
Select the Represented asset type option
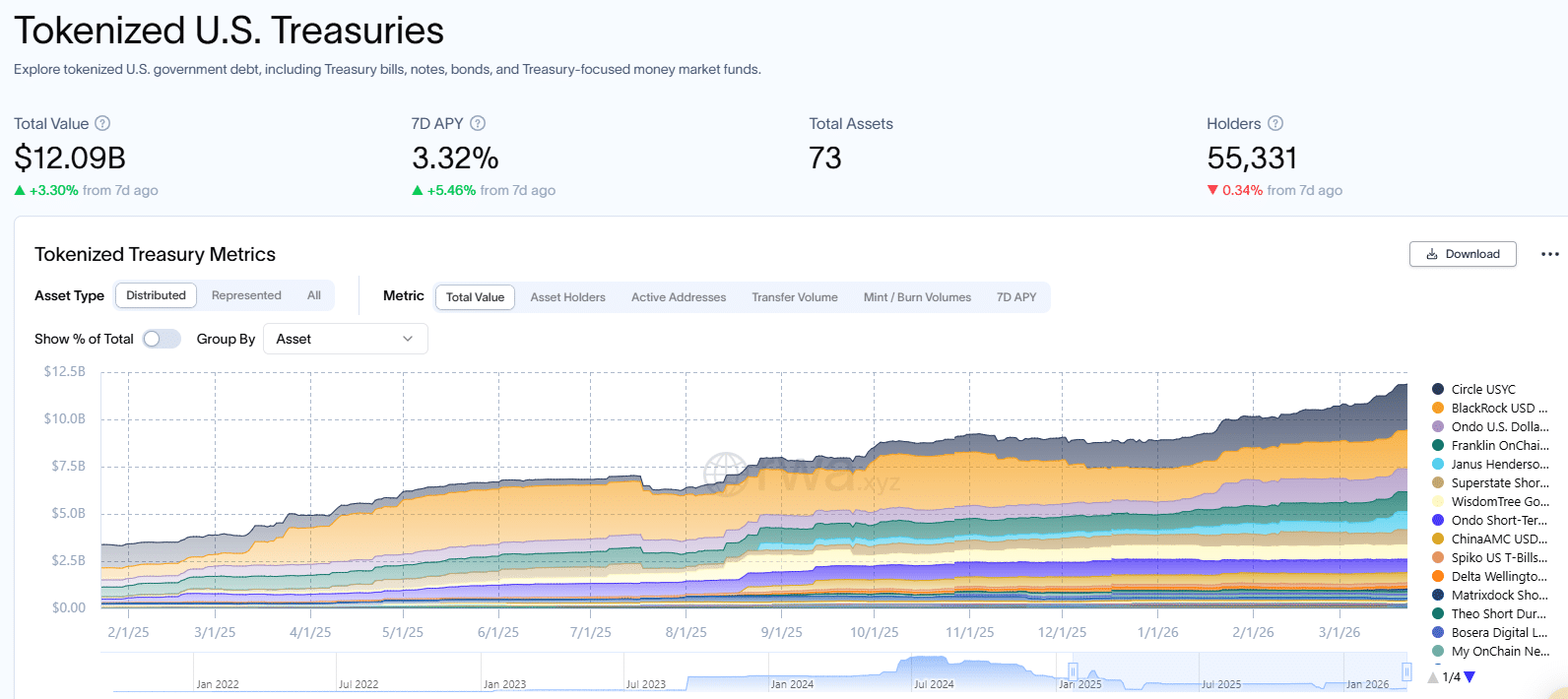(x=246, y=295)
